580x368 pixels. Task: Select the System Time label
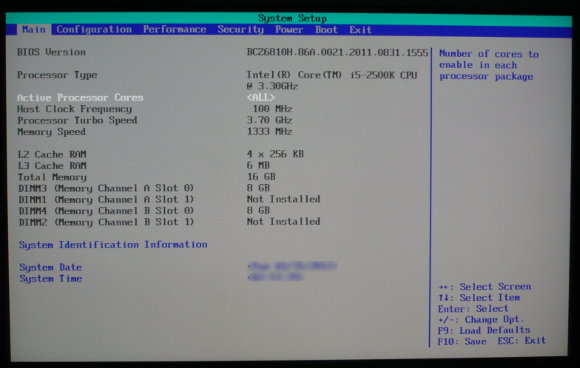(x=51, y=278)
